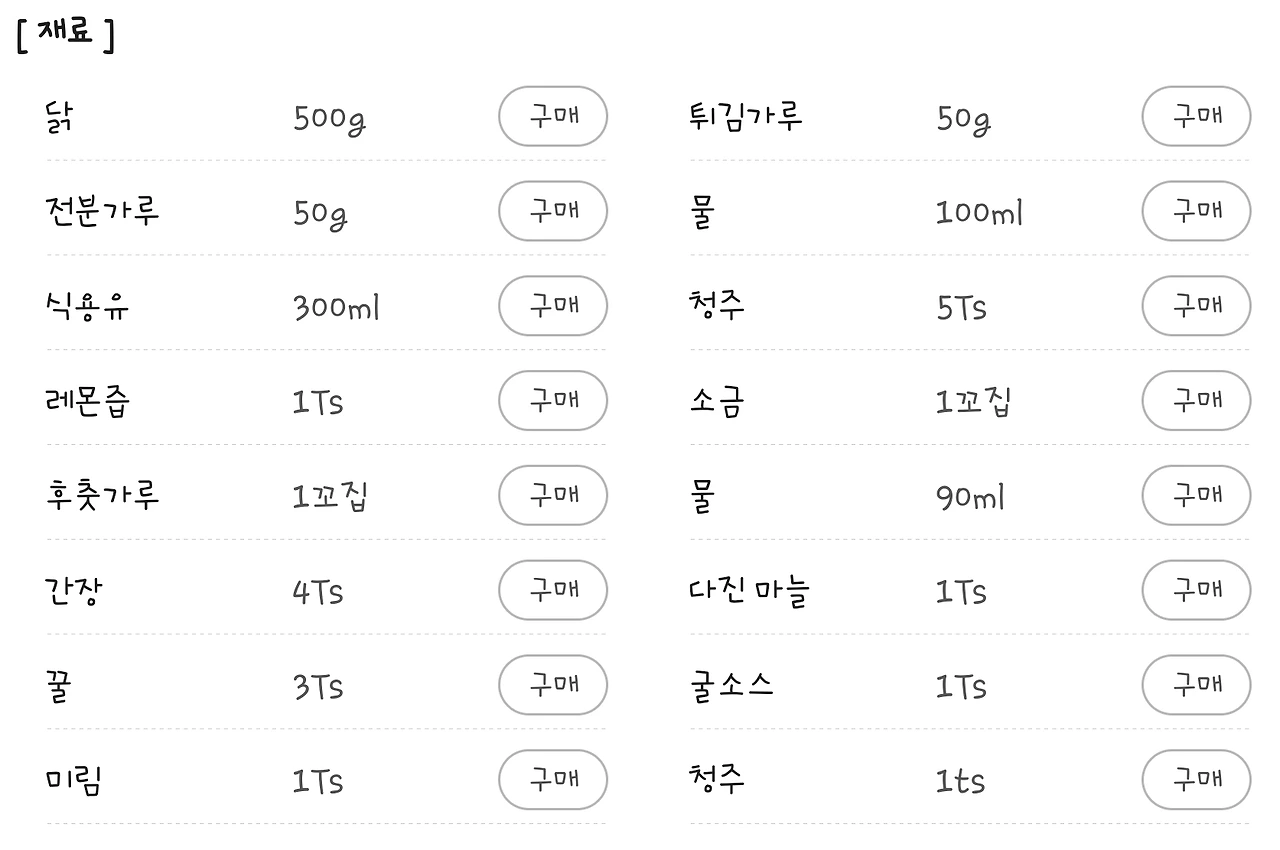Screen dimensions: 1280x850
Task: Click the 튀김가루 ingredient label
Action: (746, 117)
